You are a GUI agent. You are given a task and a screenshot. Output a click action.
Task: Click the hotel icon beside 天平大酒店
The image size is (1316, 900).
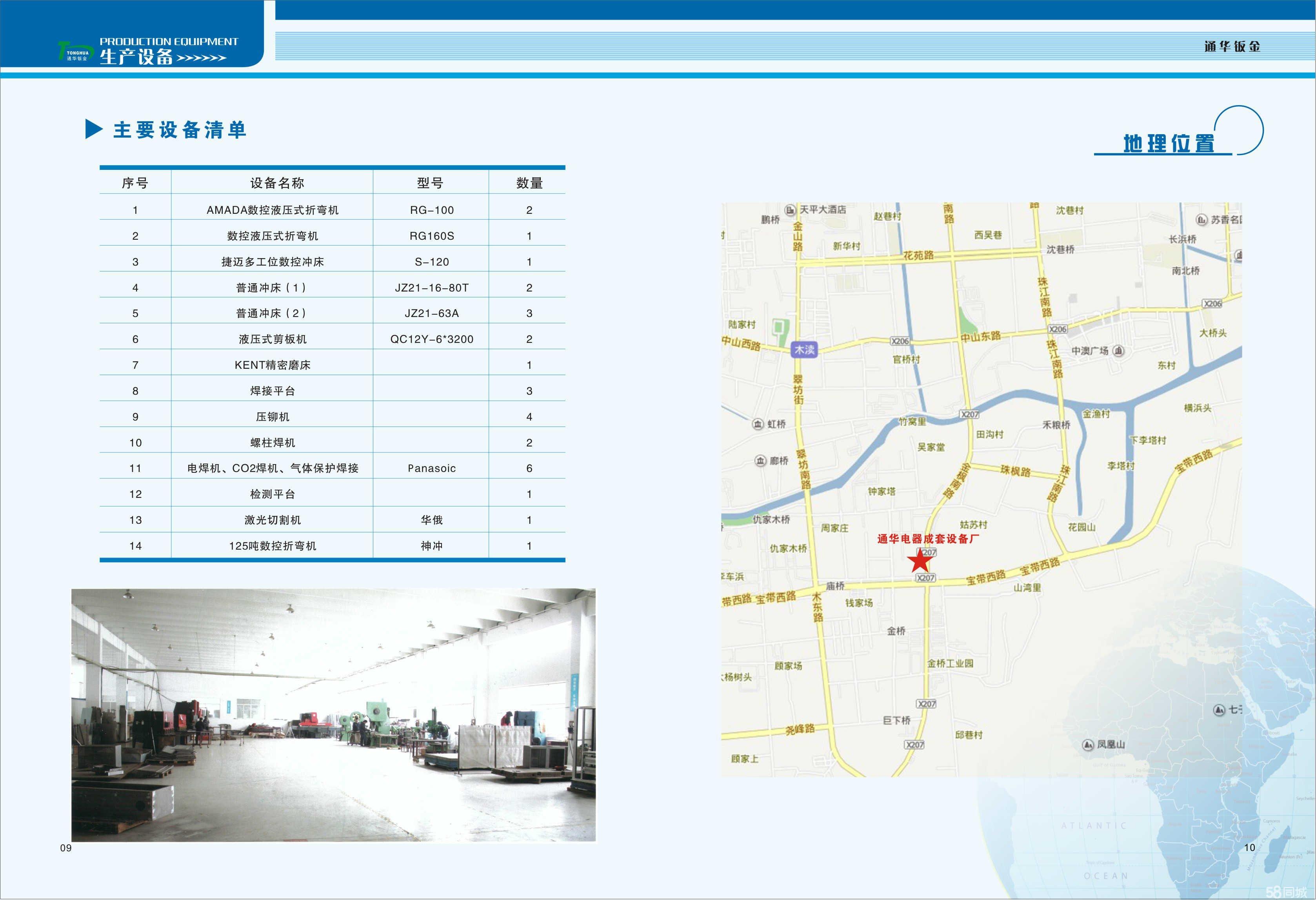click(789, 210)
